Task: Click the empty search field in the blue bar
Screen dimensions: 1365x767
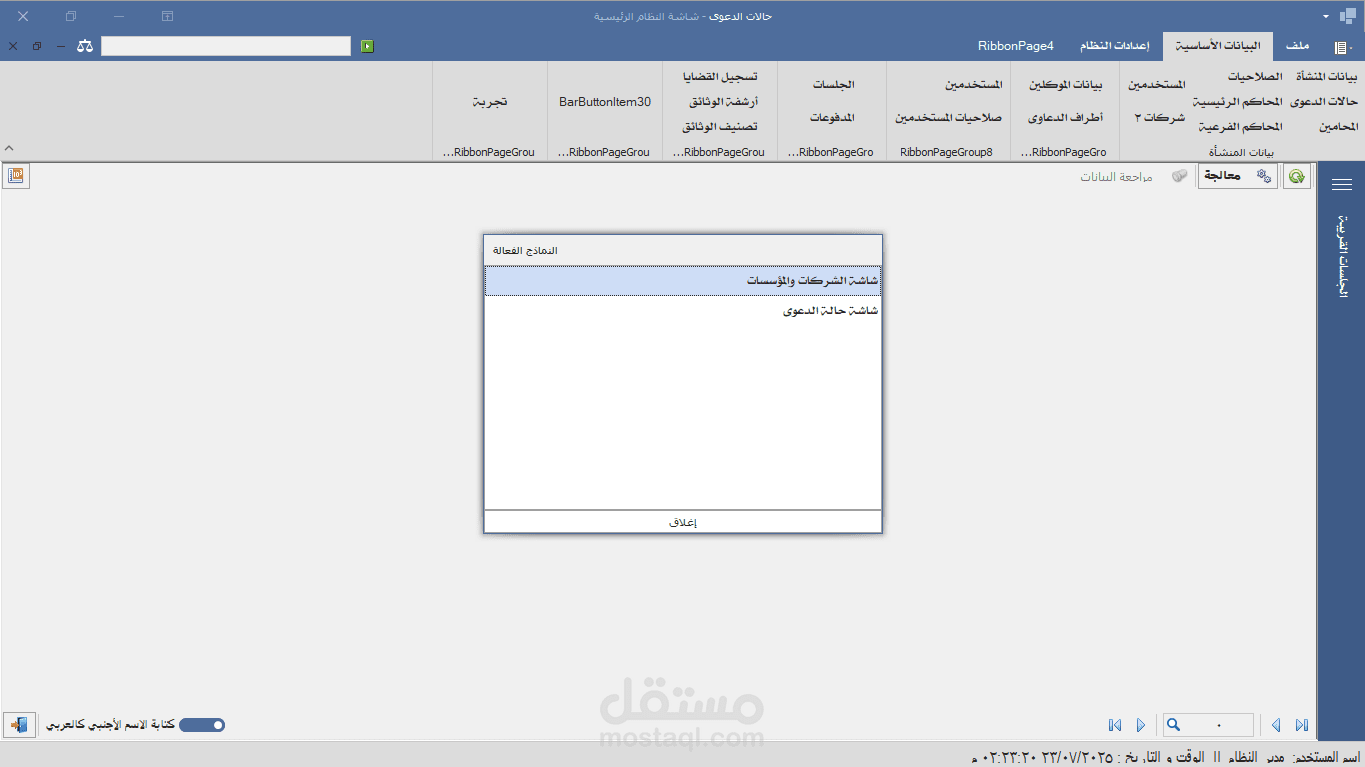Action: coord(226,46)
